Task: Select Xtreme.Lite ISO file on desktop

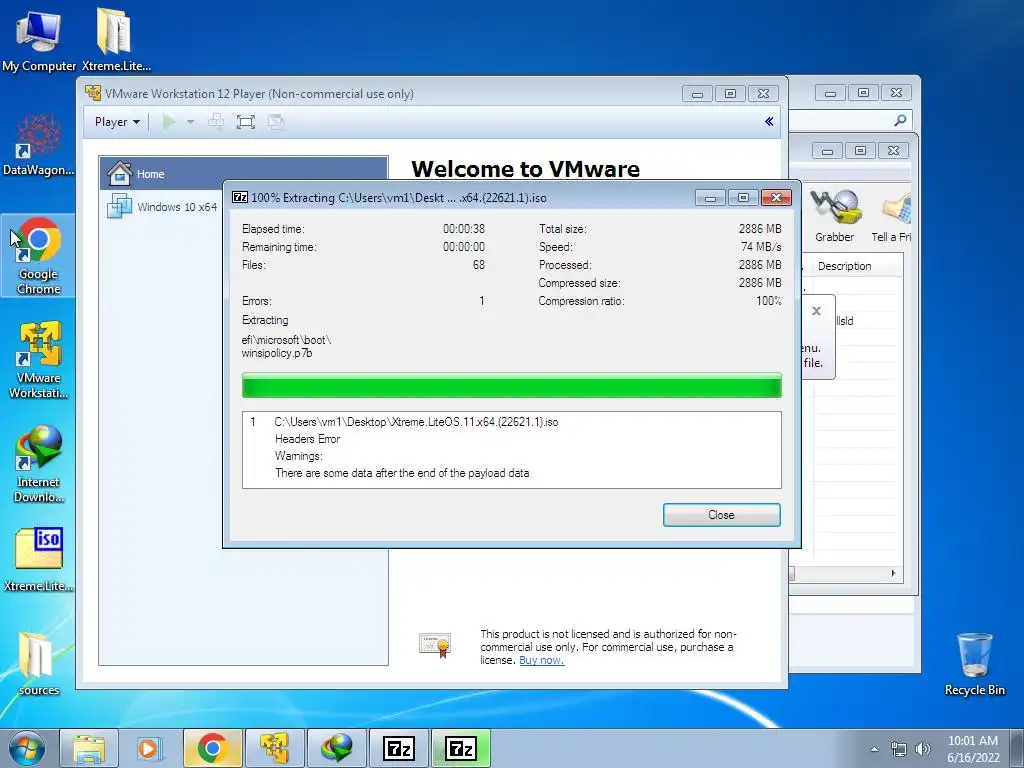Action: [x=39, y=560]
